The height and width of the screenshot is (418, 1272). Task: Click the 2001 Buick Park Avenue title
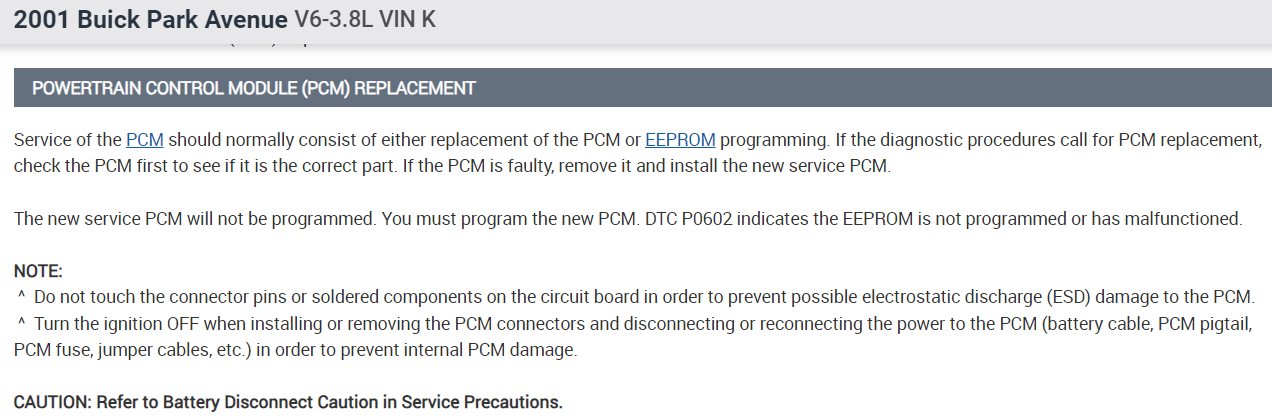150,20
